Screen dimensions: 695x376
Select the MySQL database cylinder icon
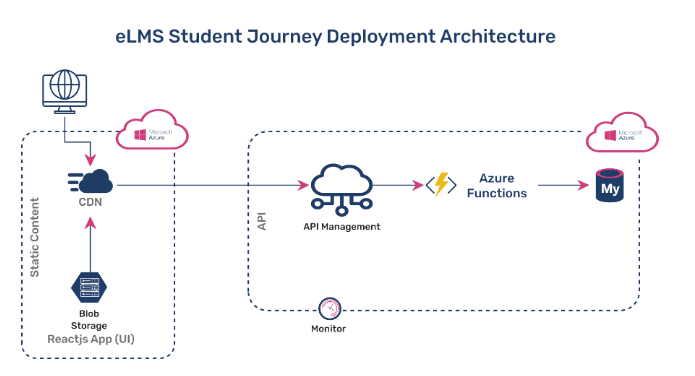(x=610, y=185)
